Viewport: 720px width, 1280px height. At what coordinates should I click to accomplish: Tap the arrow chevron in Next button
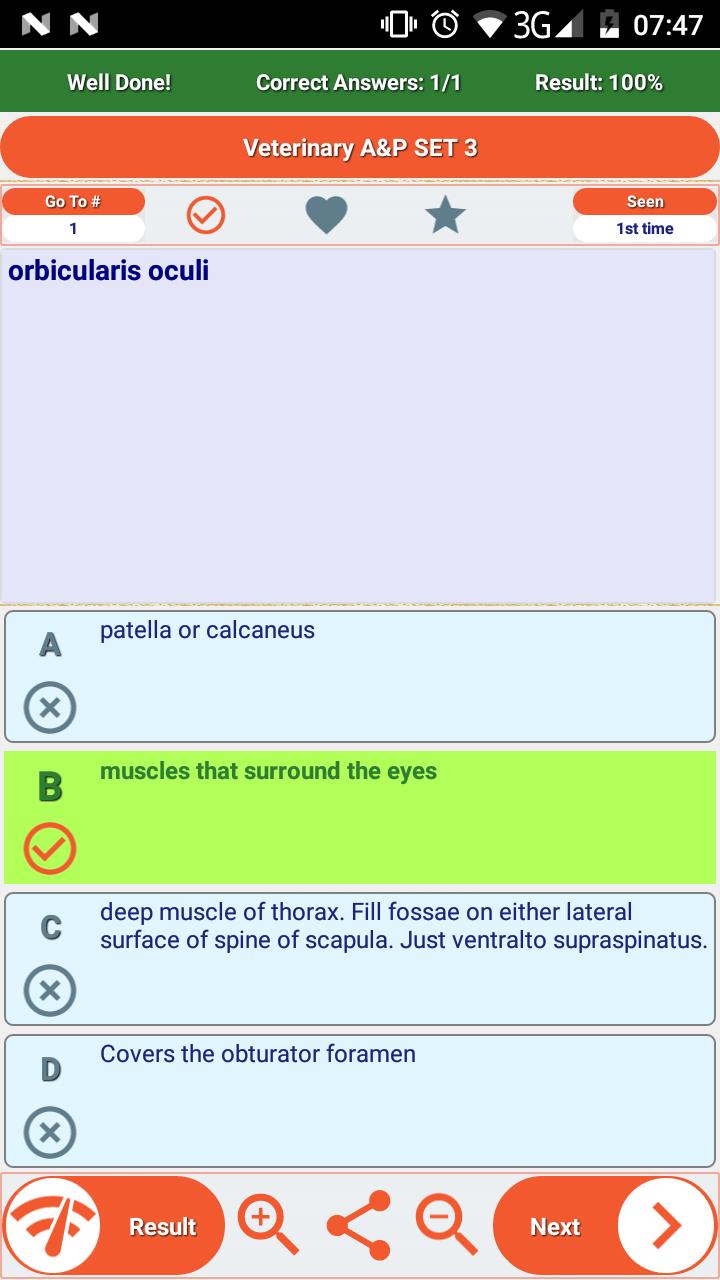coord(665,1226)
